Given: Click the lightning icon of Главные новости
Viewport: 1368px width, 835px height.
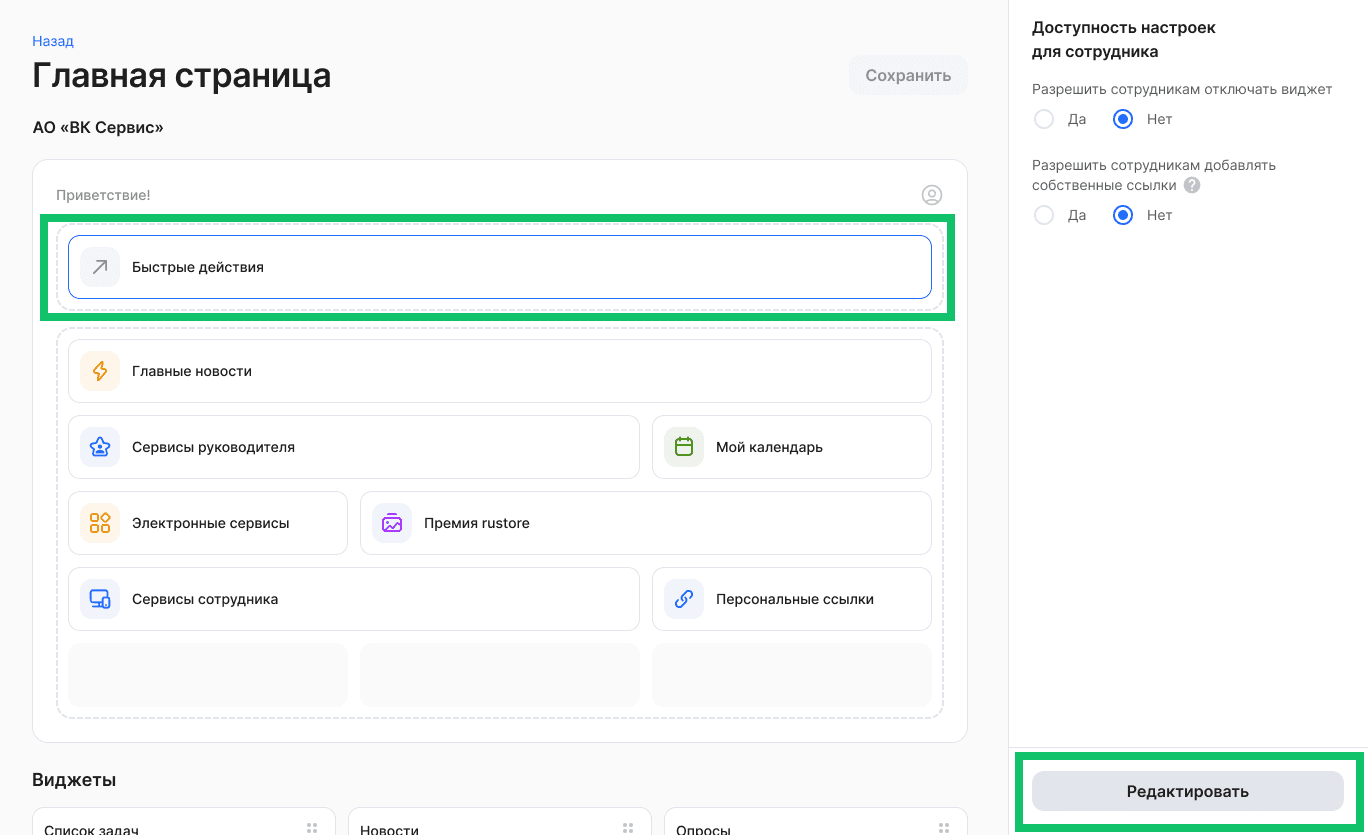Looking at the screenshot, I should click(x=98, y=370).
